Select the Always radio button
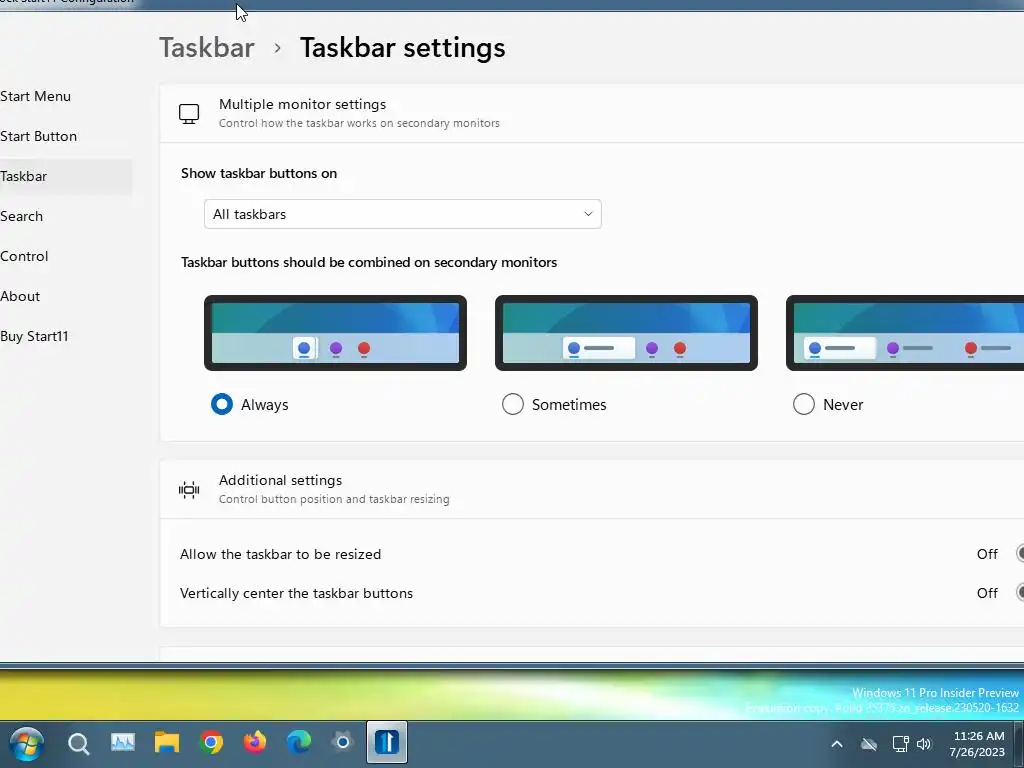This screenshot has width=1024, height=768. coord(222,404)
